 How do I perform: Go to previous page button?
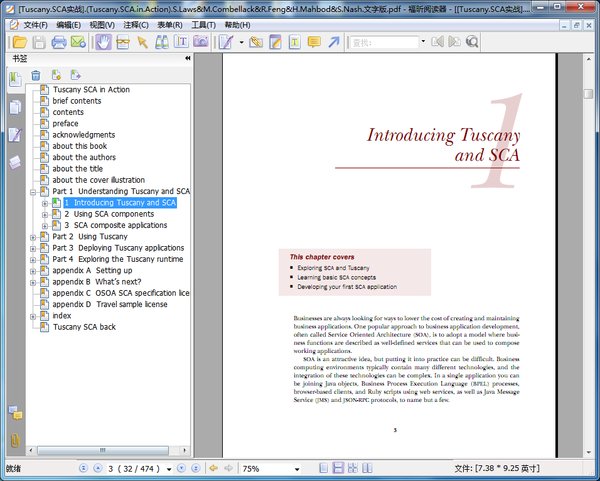[98, 468]
